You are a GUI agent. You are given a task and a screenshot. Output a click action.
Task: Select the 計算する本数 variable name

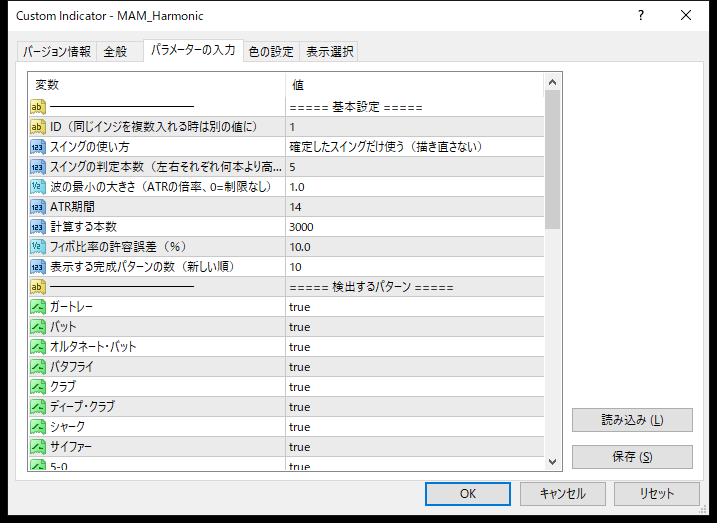point(83,227)
